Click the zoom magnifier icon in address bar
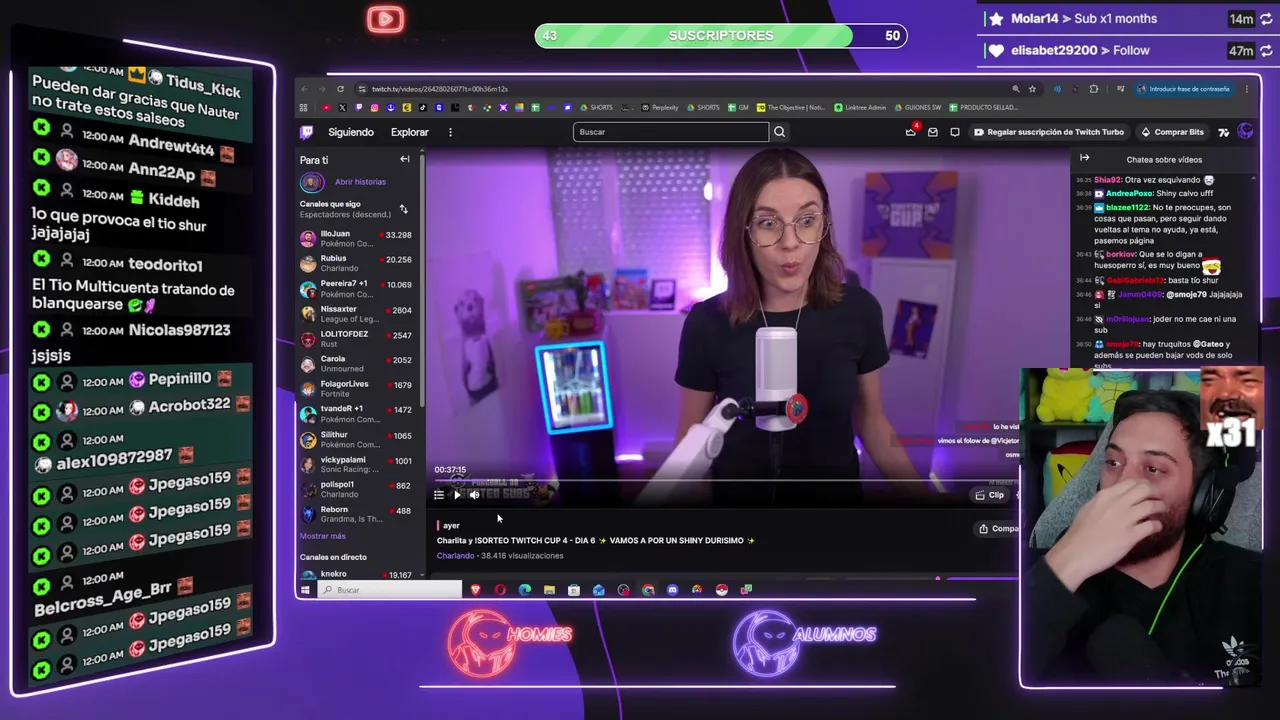 pyautogui.click(x=1016, y=89)
